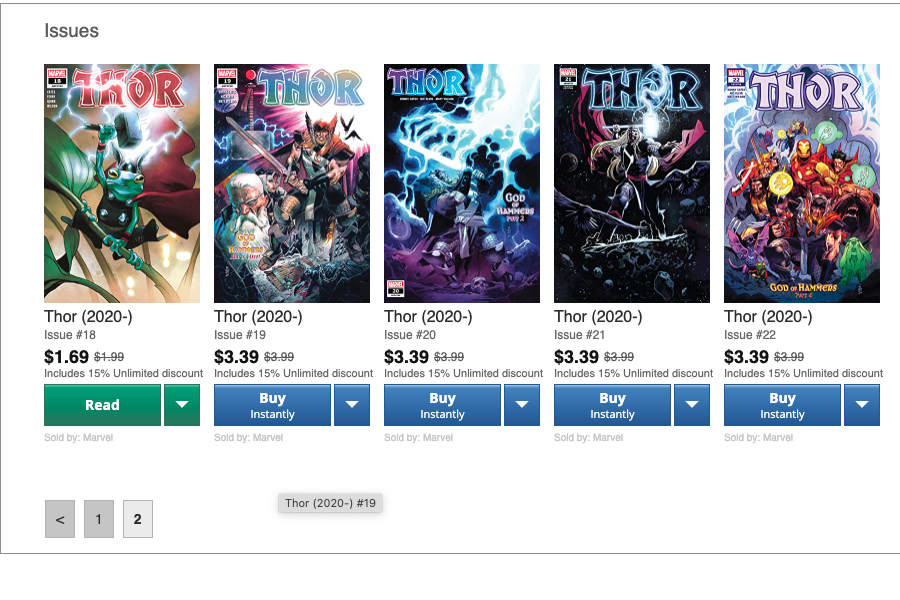Image resolution: width=900 pixels, height=600 pixels.
Task: Select page 2 in pagination
Action: [x=138, y=519]
